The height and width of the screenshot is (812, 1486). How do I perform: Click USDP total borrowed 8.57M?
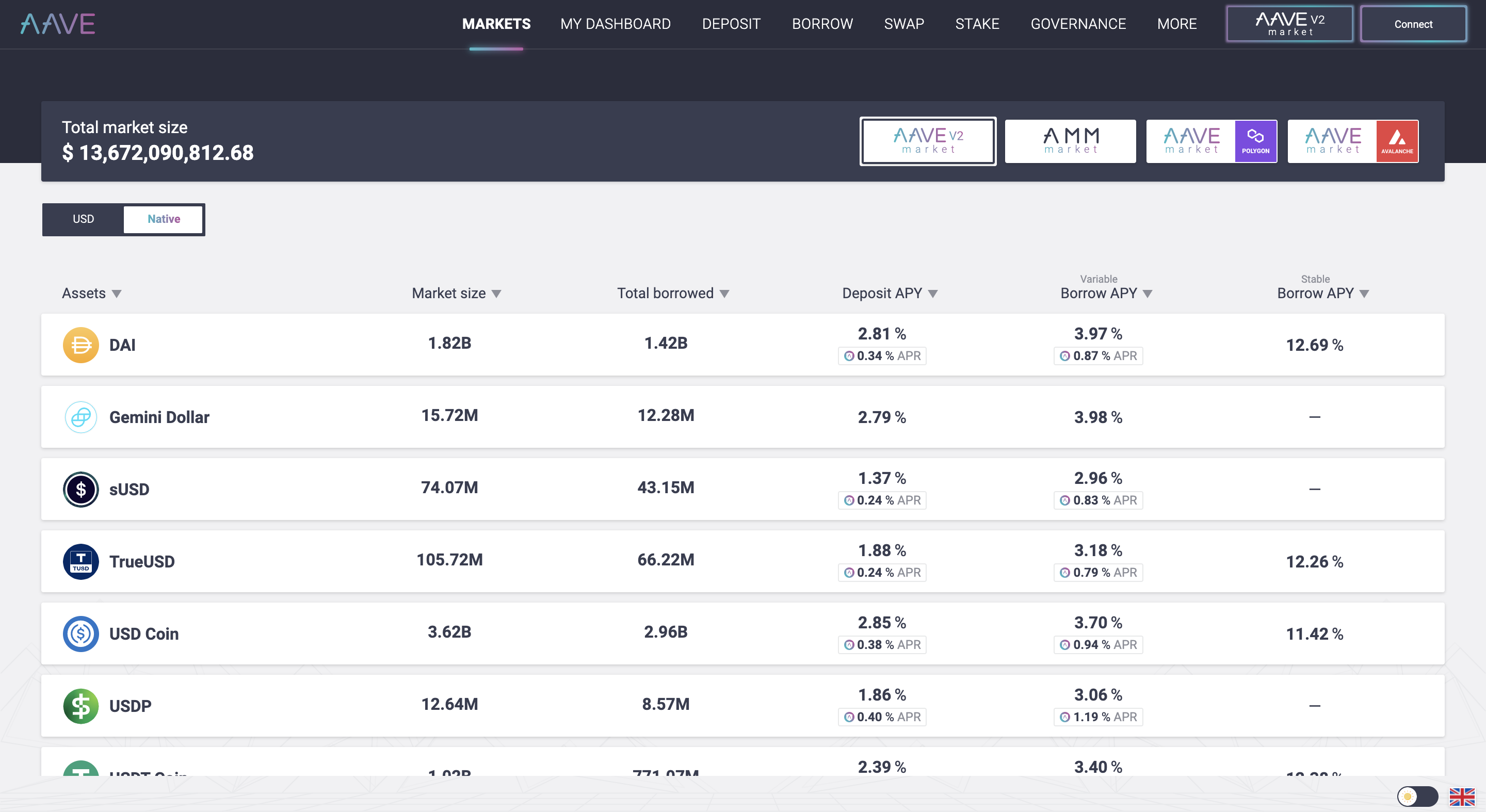pos(666,704)
